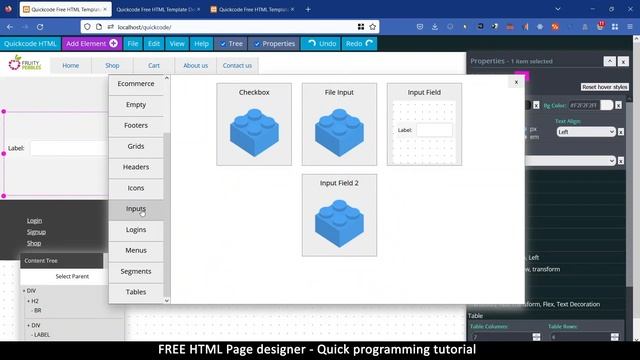Select the Logins category

point(136,230)
